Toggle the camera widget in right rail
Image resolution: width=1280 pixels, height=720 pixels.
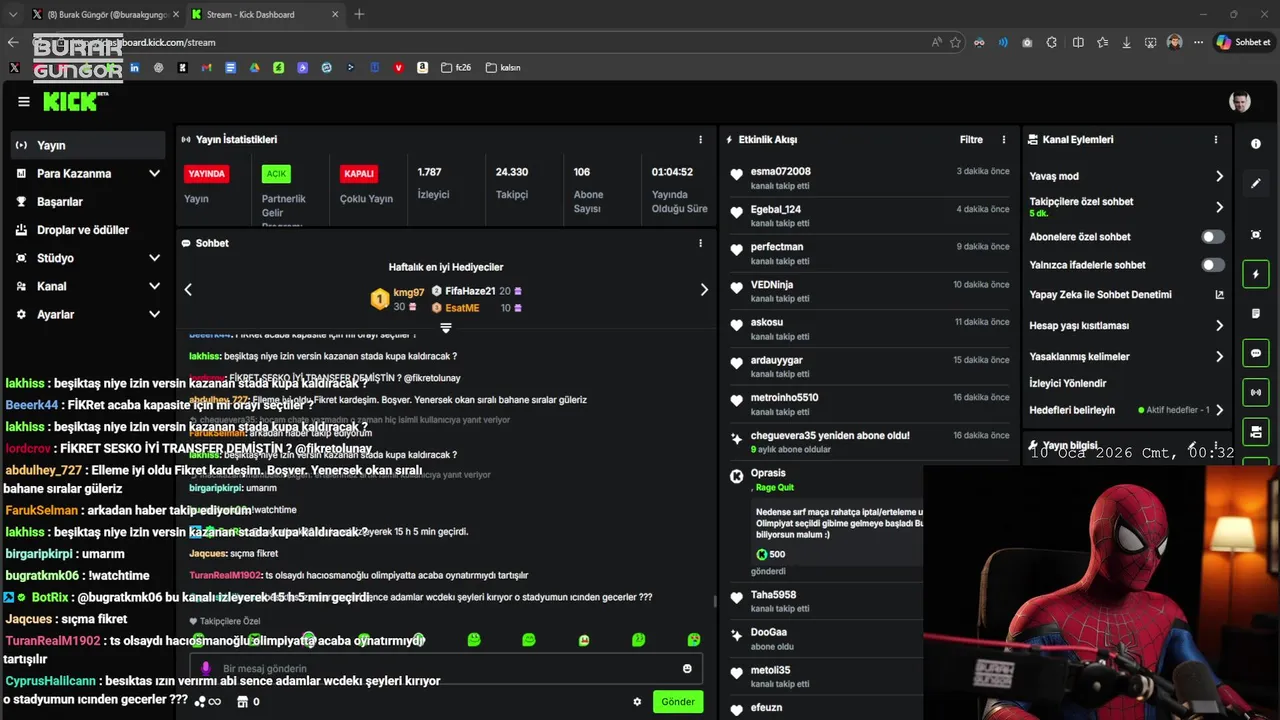click(1256, 432)
